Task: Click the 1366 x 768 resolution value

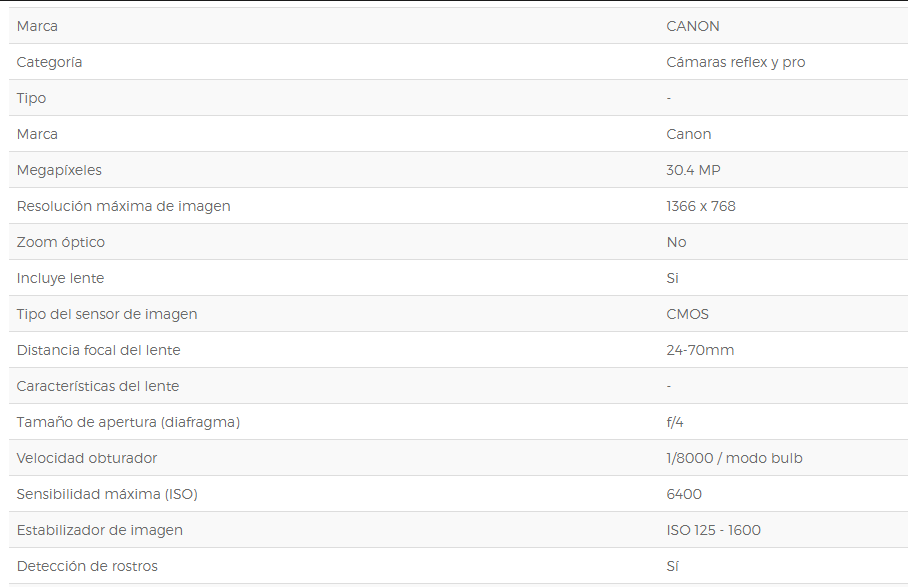Action: pos(701,206)
